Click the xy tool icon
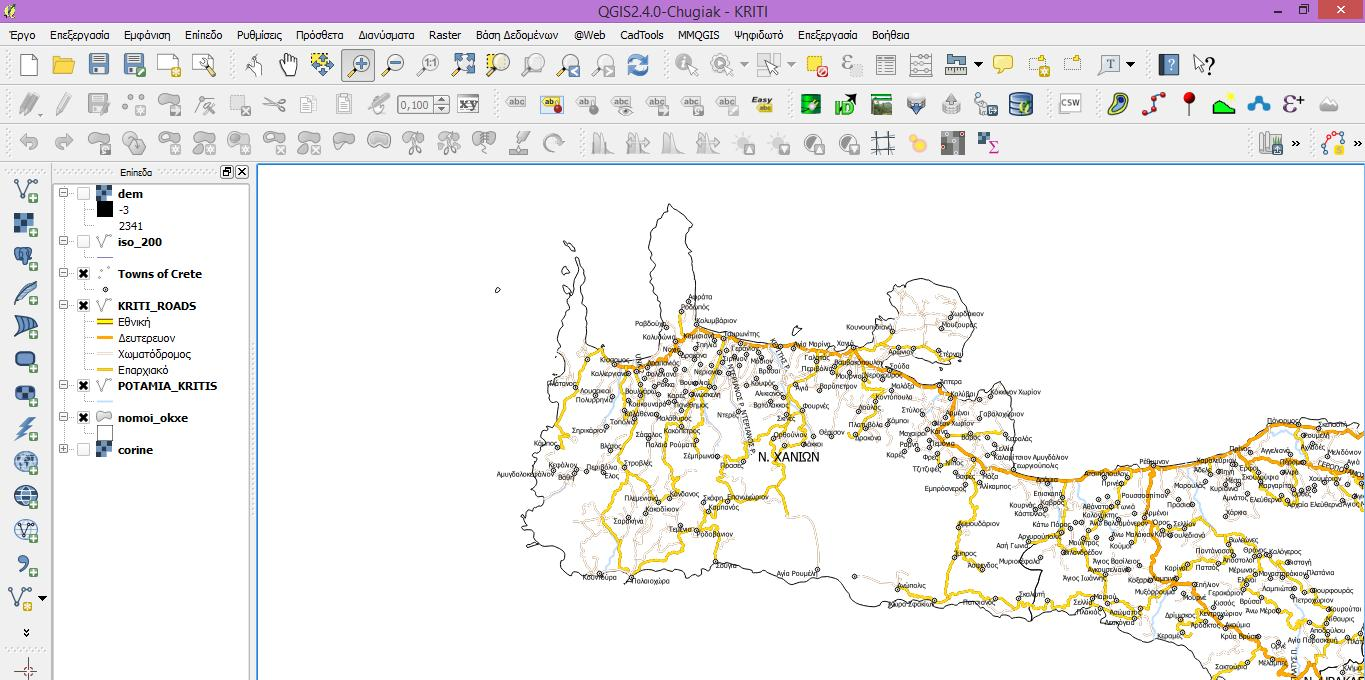Screen dimensions: 1365x680 coord(468,103)
